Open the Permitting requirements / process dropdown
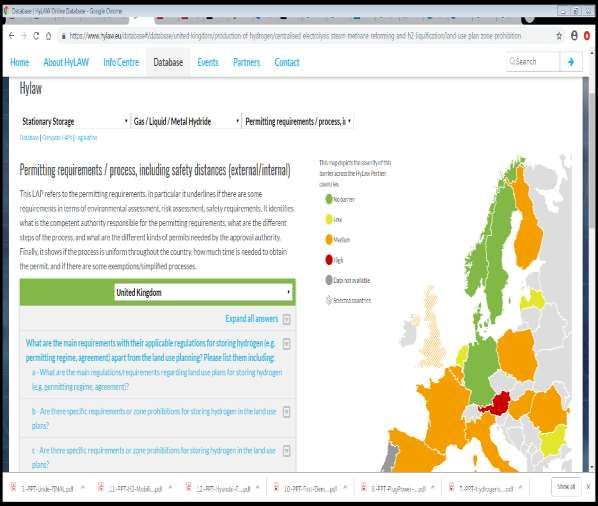The height and width of the screenshot is (506, 598). 298,122
